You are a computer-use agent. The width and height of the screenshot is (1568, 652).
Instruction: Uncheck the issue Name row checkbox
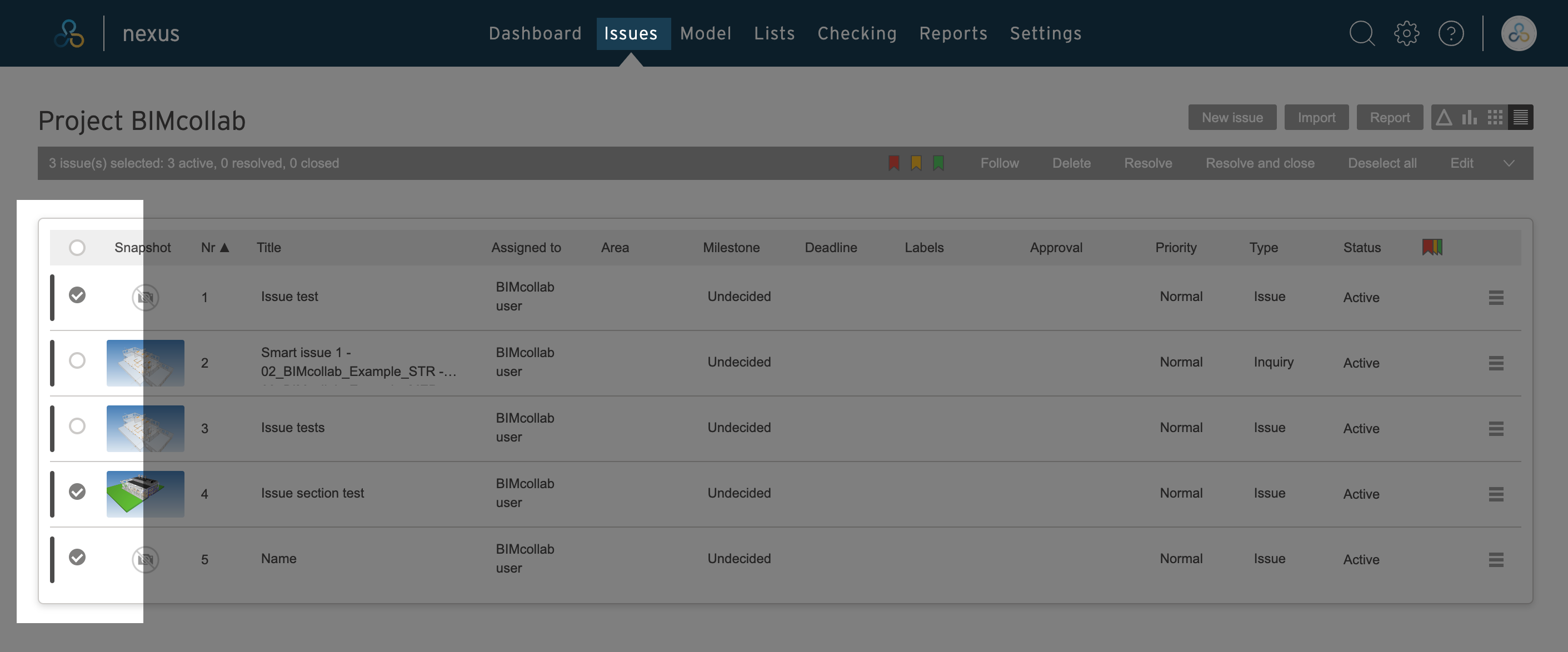pyautogui.click(x=77, y=557)
